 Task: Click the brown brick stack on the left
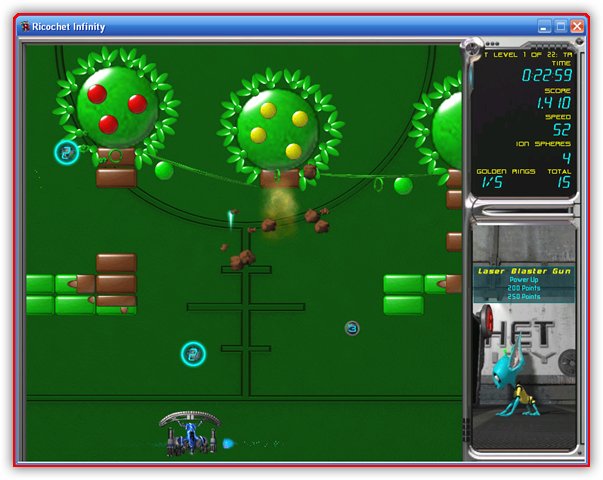click(116, 280)
